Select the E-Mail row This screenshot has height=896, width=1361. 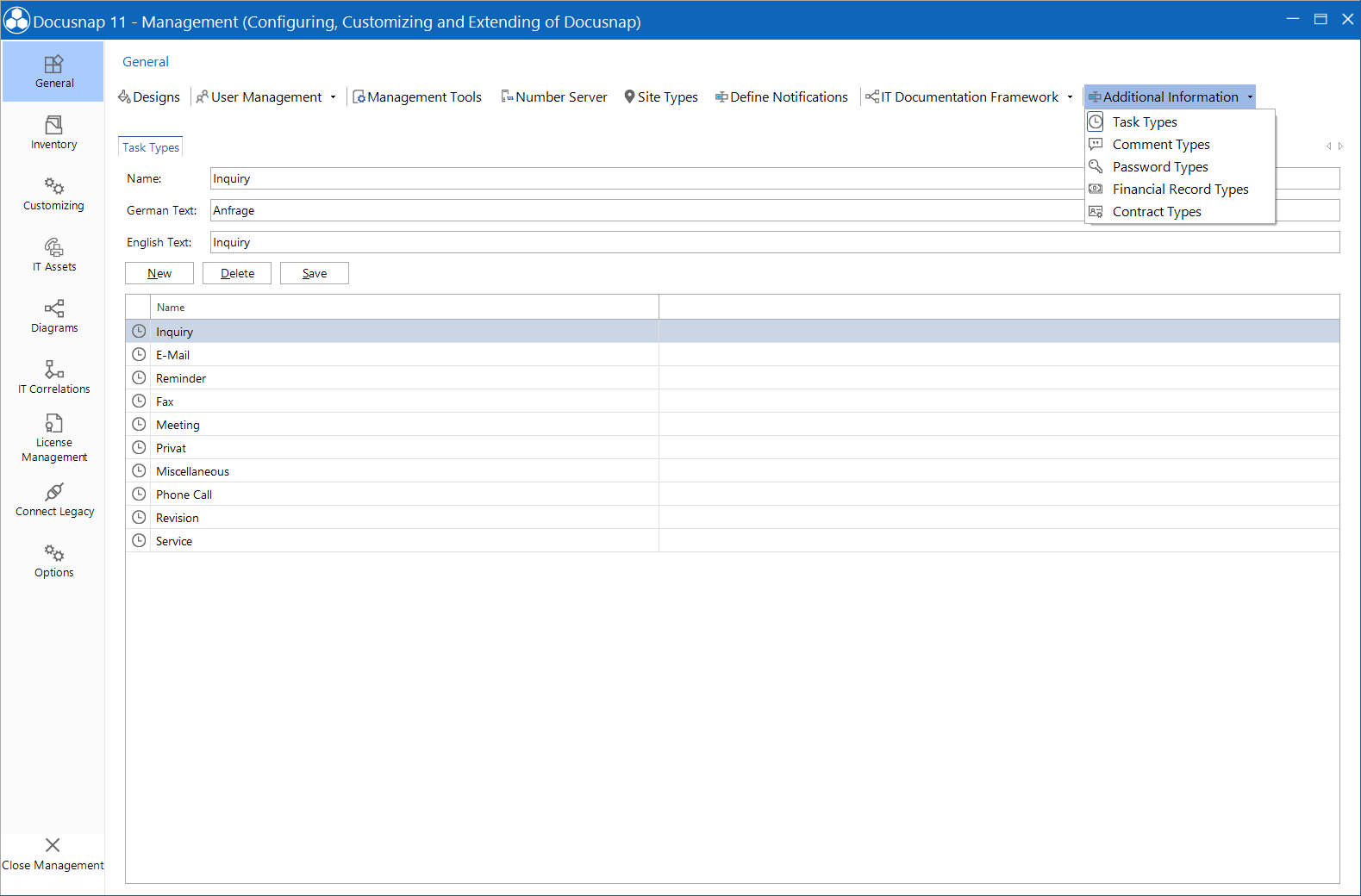733,355
